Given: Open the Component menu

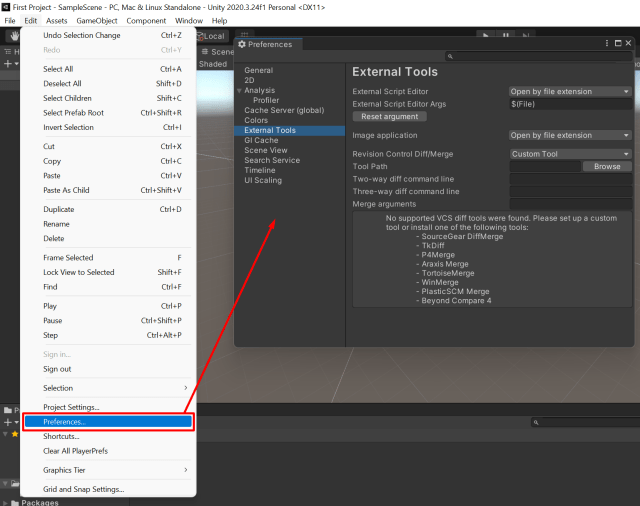Looking at the screenshot, I should pos(146,21).
